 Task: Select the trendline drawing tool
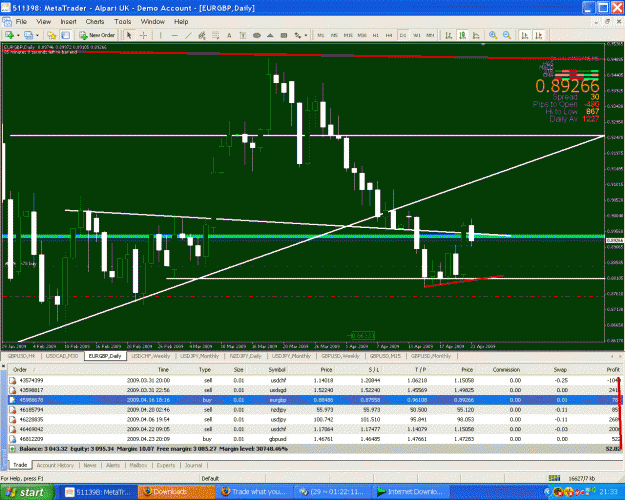pos(188,35)
